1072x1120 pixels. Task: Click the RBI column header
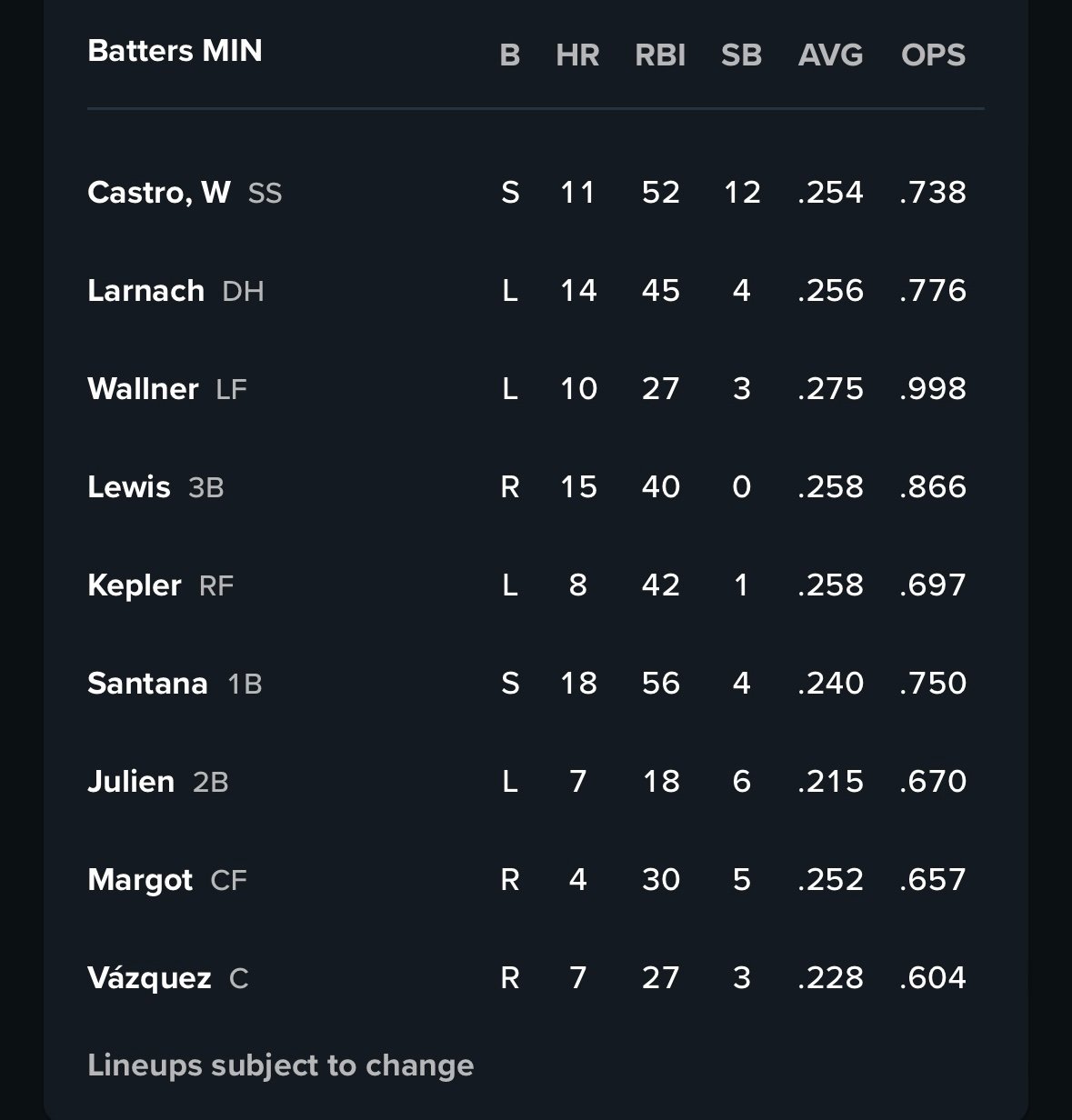point(660,55)
